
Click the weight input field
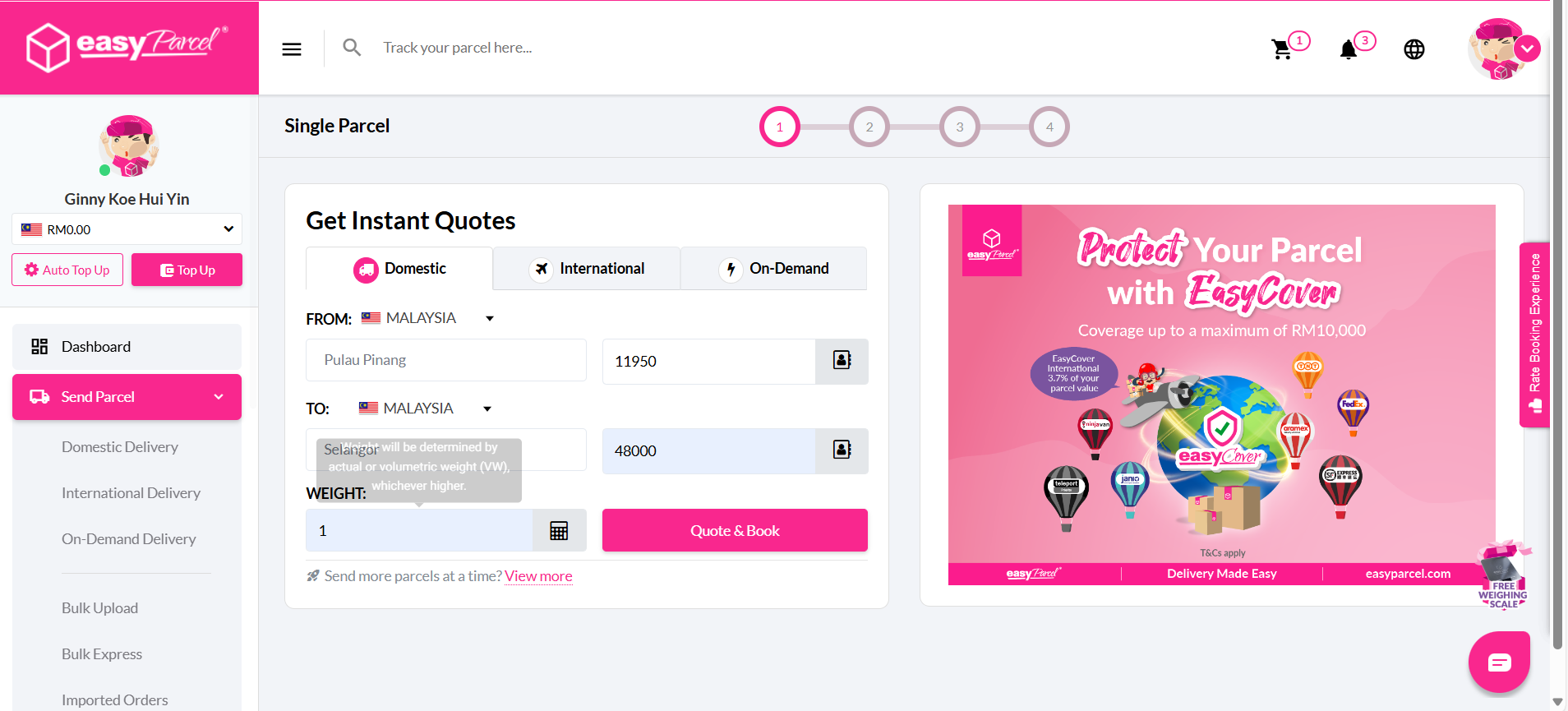(x=419, y=531)
